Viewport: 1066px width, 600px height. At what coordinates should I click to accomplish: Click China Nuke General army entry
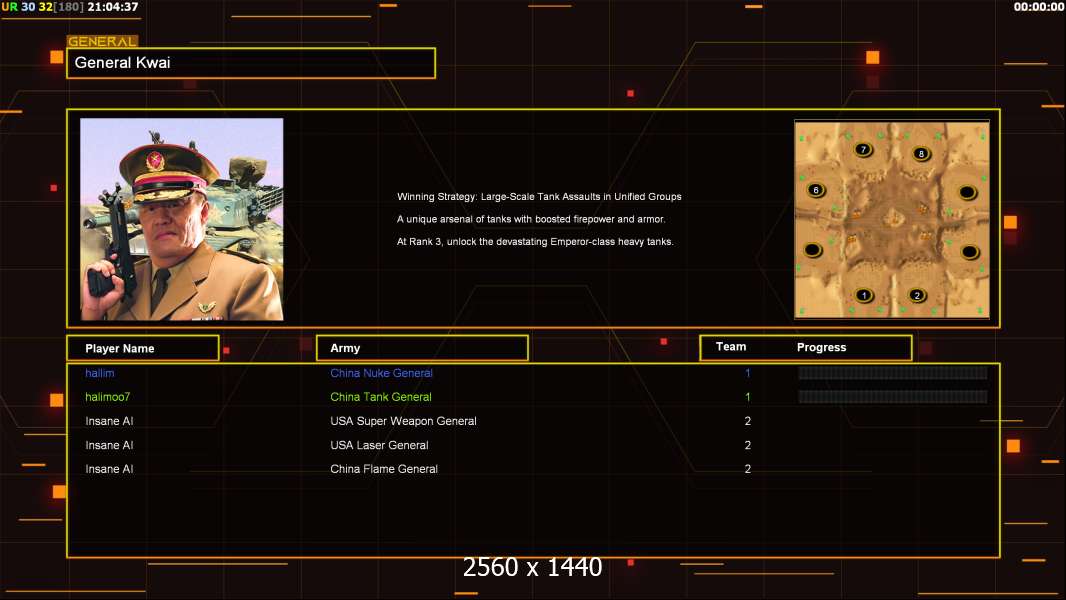(381, 373)
